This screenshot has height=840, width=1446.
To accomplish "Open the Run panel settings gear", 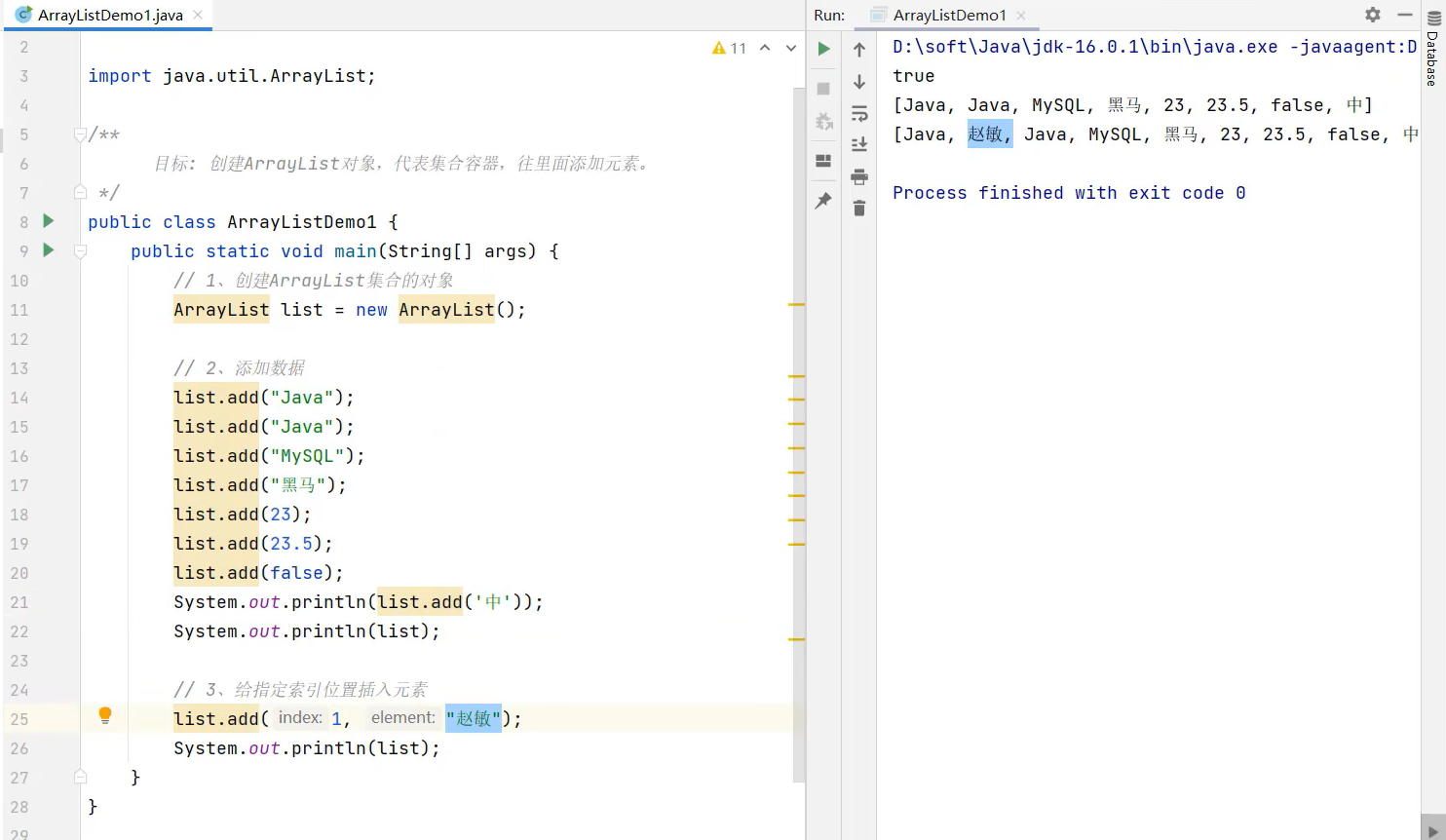I will 1373,15.
